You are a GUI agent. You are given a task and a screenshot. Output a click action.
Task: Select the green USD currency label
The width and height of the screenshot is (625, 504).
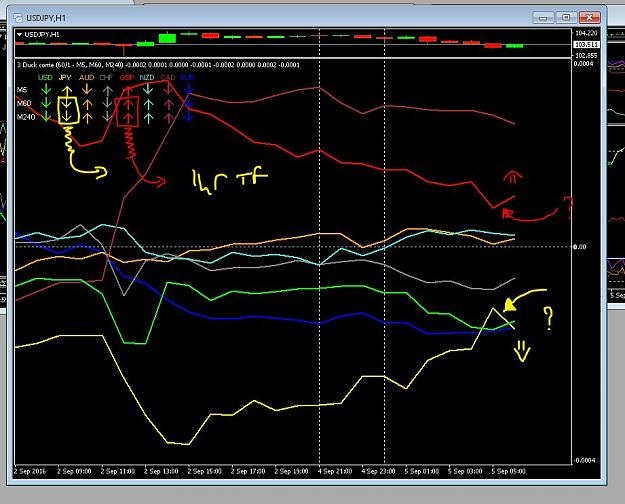pos(45,77)
